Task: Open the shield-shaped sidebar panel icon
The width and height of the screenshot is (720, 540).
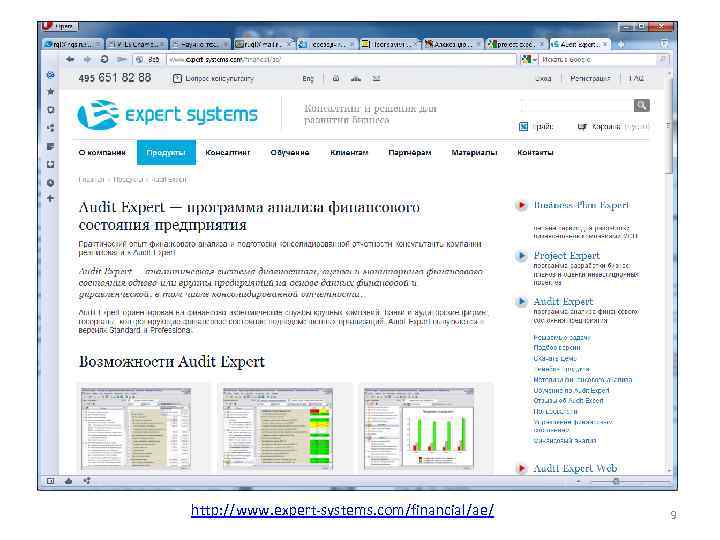Action: (51, 110)
